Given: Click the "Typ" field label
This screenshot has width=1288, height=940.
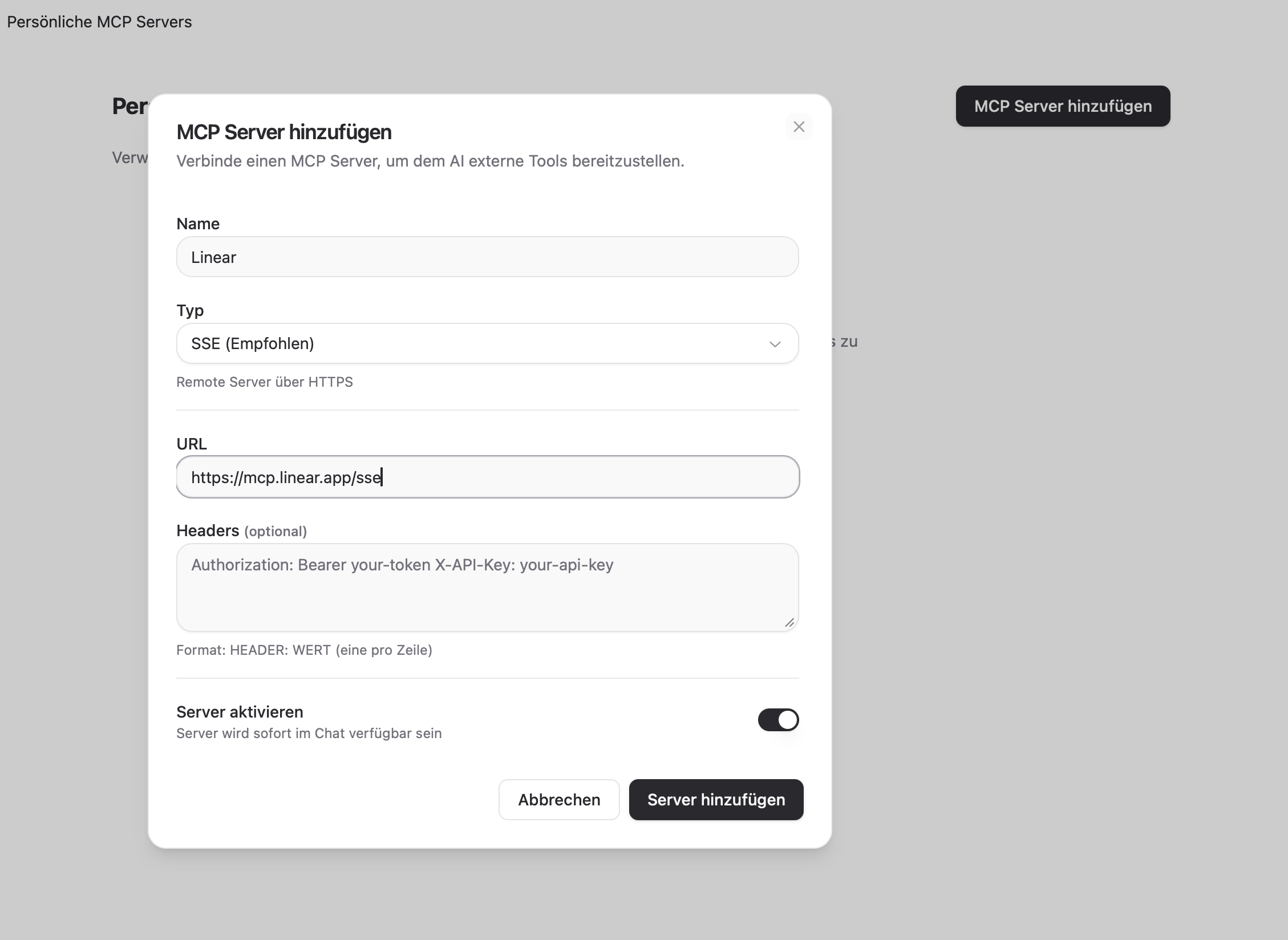Looking at the screenshot, I should pos(190,310).
